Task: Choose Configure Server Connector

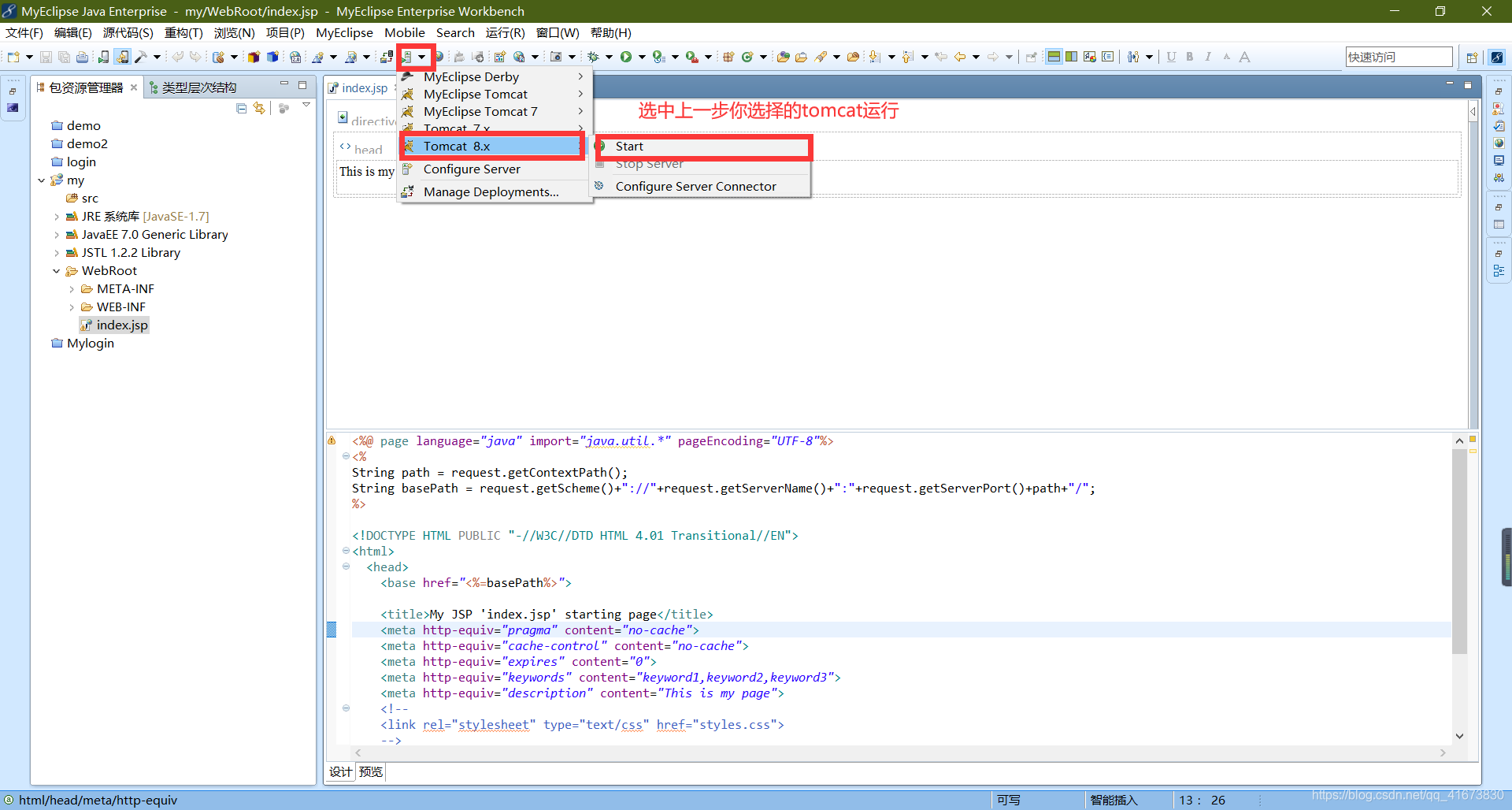Action: [701, 186]
